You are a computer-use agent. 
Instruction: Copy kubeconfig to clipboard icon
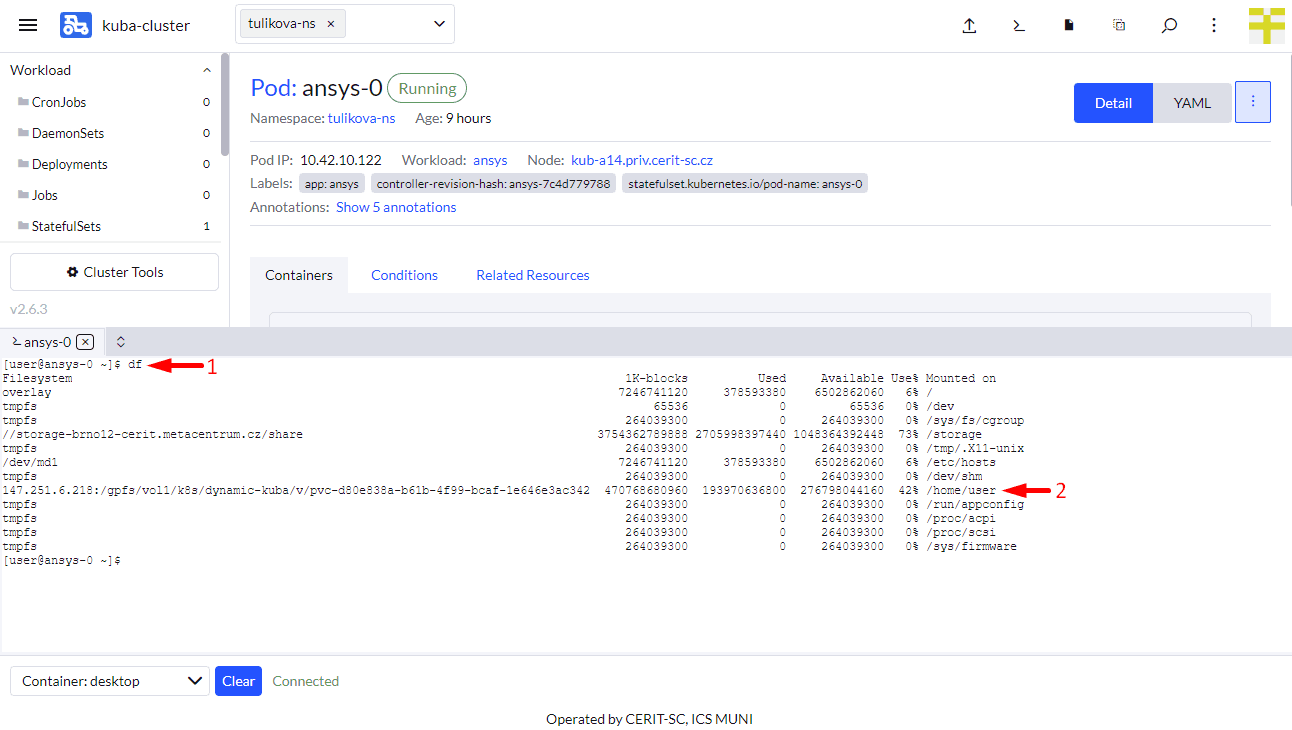(1119, 26)
